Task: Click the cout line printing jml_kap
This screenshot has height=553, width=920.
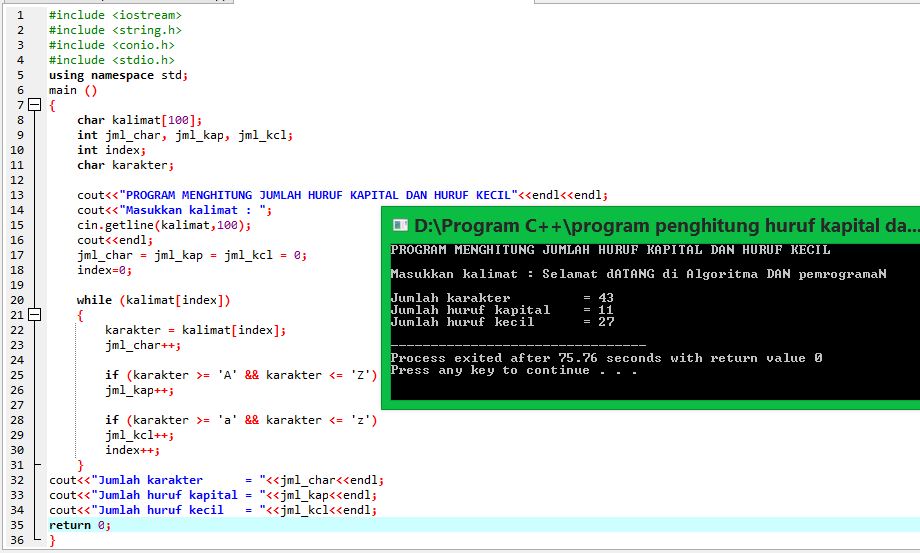Action: (x=213, y=496)
